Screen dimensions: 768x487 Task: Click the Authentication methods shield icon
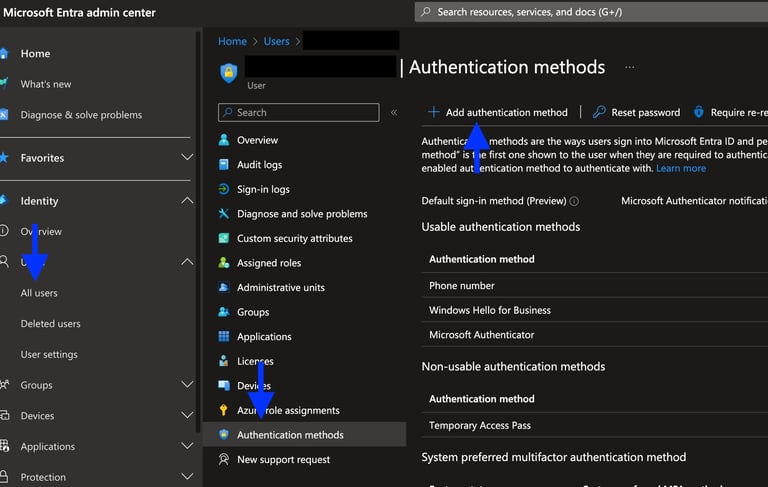click(x=224, y=435)
